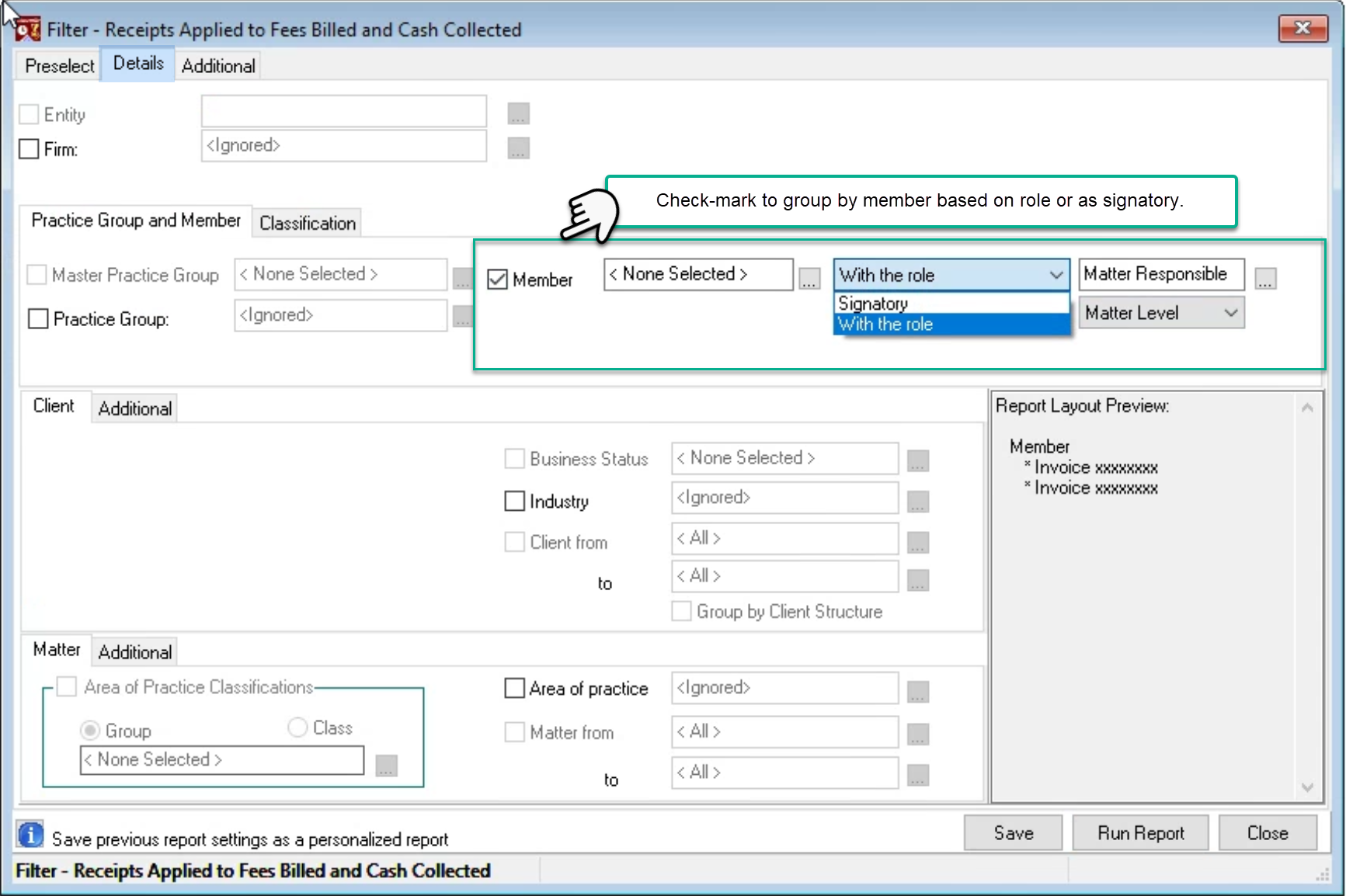The height and width of the screenshot is (896, 1346).
Task: Open the Classification tab
Action: point(308,223)
